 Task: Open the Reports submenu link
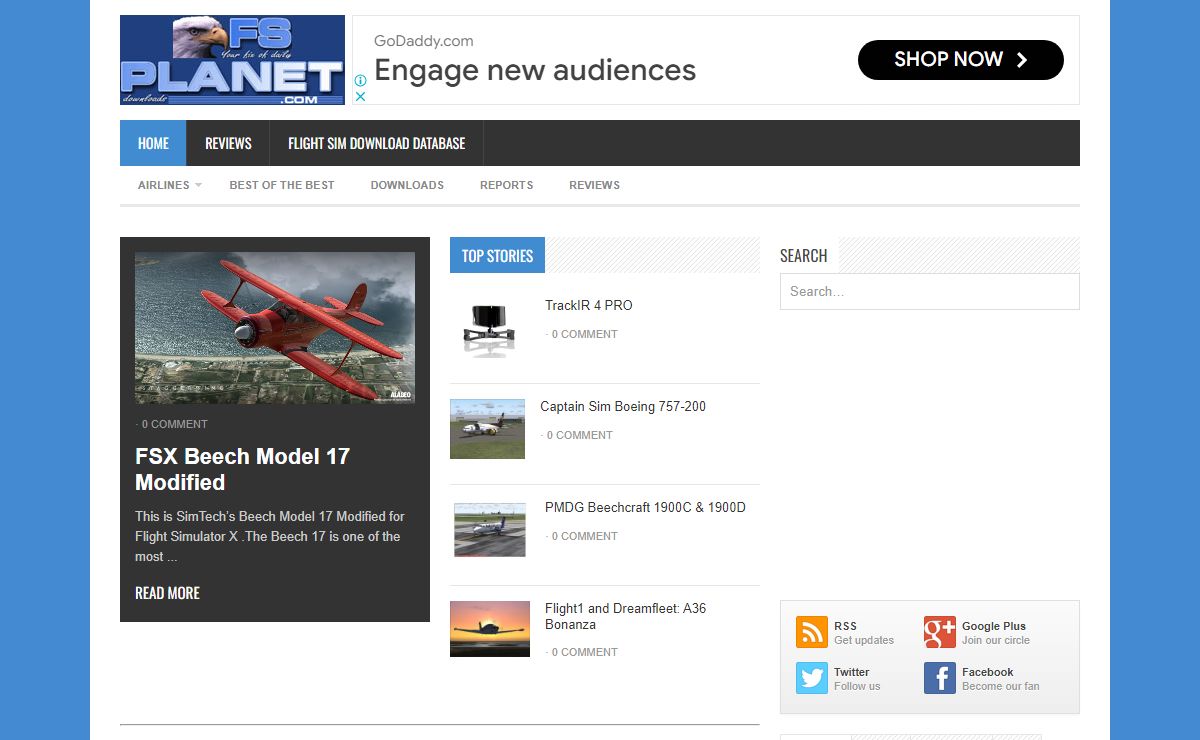[x=507, y=185]
